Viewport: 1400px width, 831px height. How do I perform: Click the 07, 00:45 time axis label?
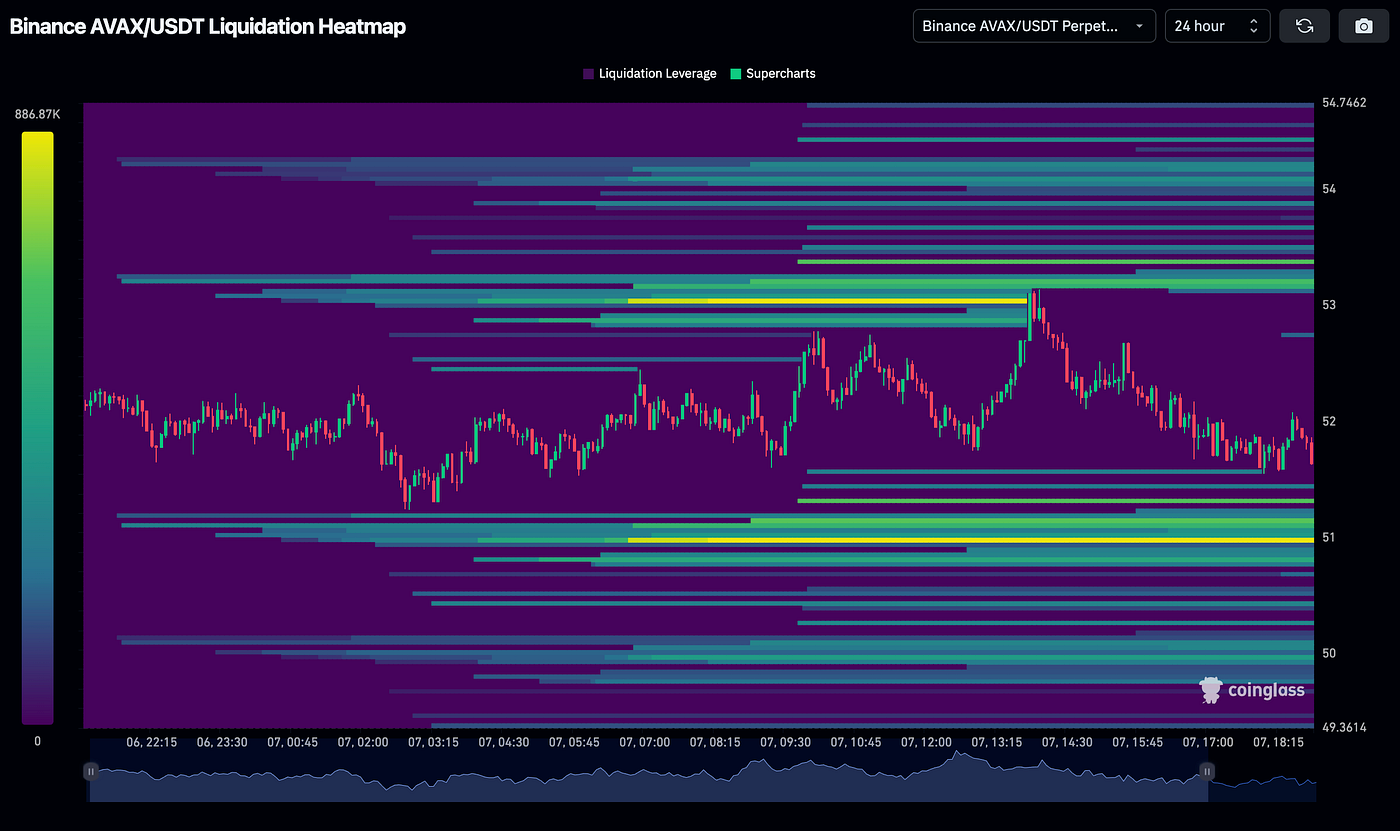point(292,743)
